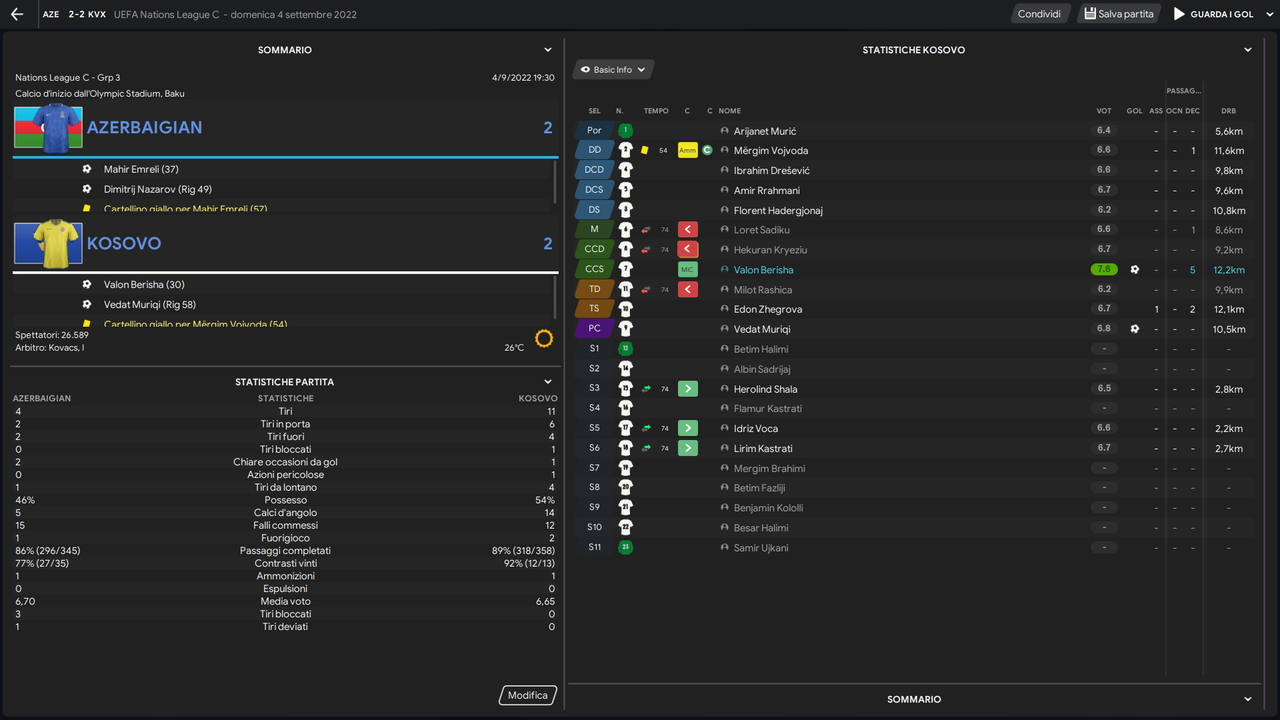Sort by the NOME column header

[x=729, y=111]
